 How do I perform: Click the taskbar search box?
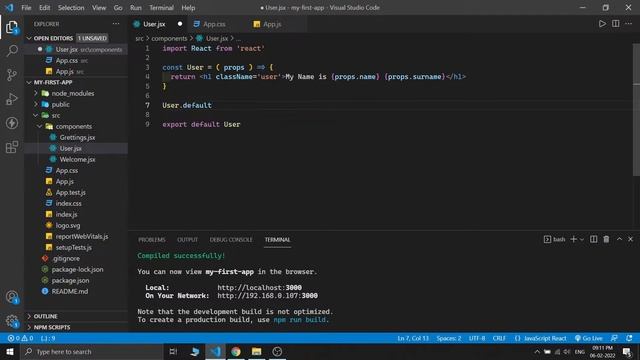tap(92, 351)
